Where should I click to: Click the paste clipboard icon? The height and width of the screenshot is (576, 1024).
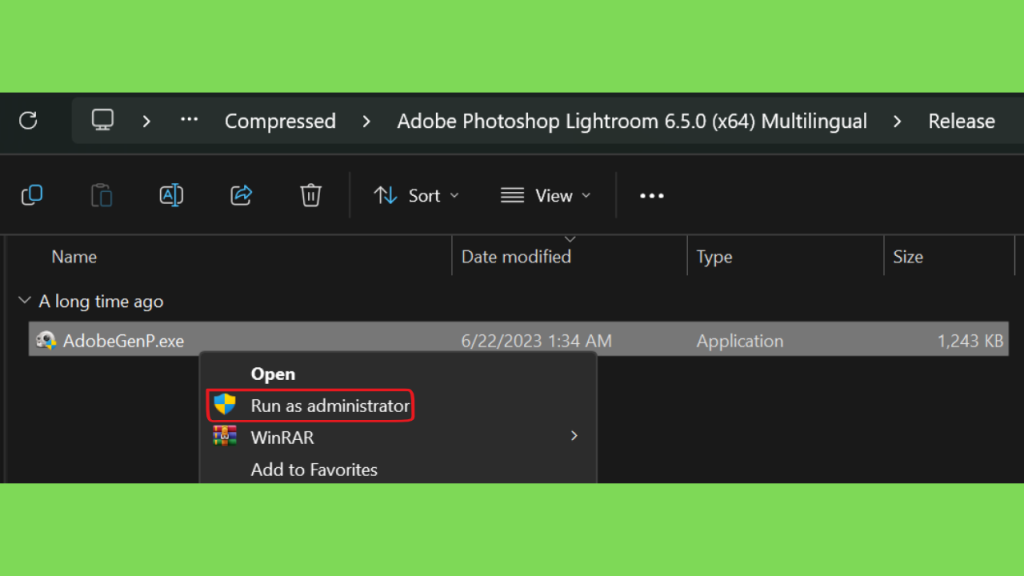point(101,195)
